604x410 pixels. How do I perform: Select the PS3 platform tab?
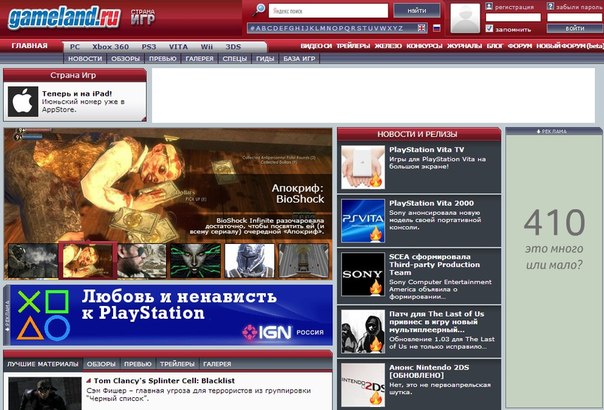pyautogui.click(x=149, y=47)
